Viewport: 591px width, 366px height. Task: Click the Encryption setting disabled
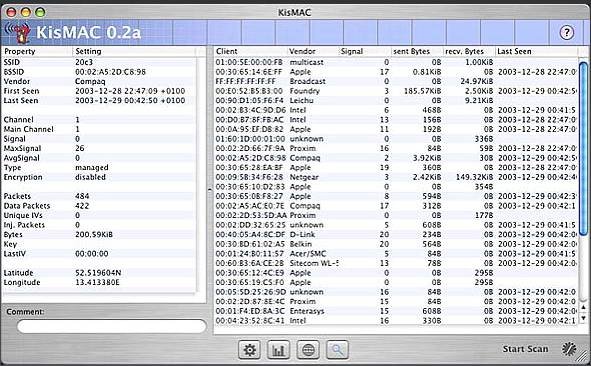click(x=90, y=177)
